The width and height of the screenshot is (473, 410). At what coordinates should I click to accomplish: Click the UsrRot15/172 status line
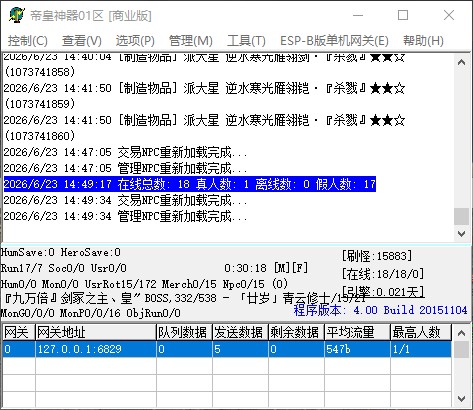pos(144,284)
